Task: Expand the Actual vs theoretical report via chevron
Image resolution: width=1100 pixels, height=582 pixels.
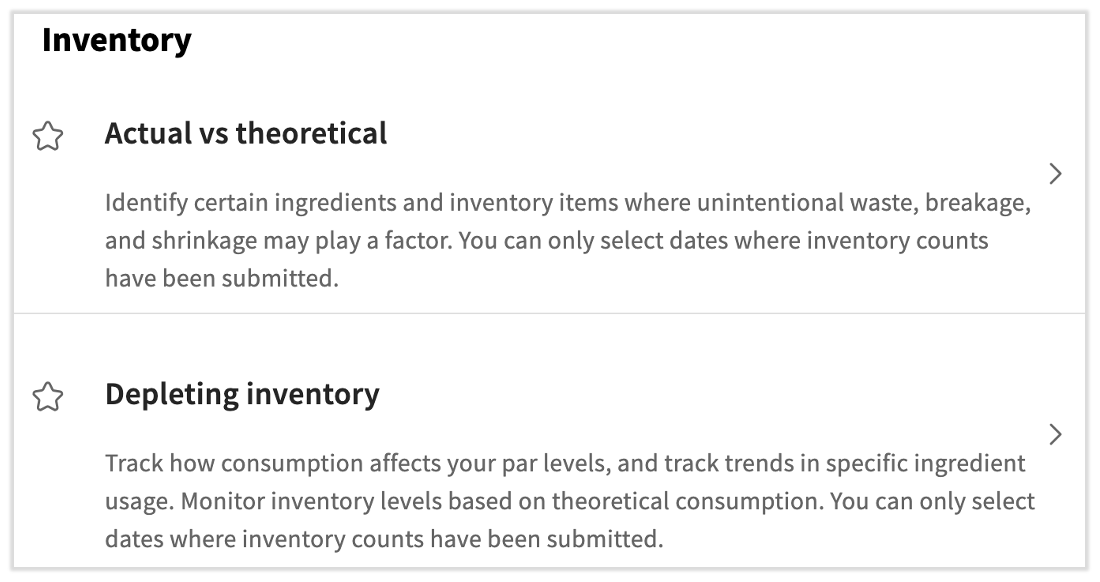Action: (x=1056, y=173)
